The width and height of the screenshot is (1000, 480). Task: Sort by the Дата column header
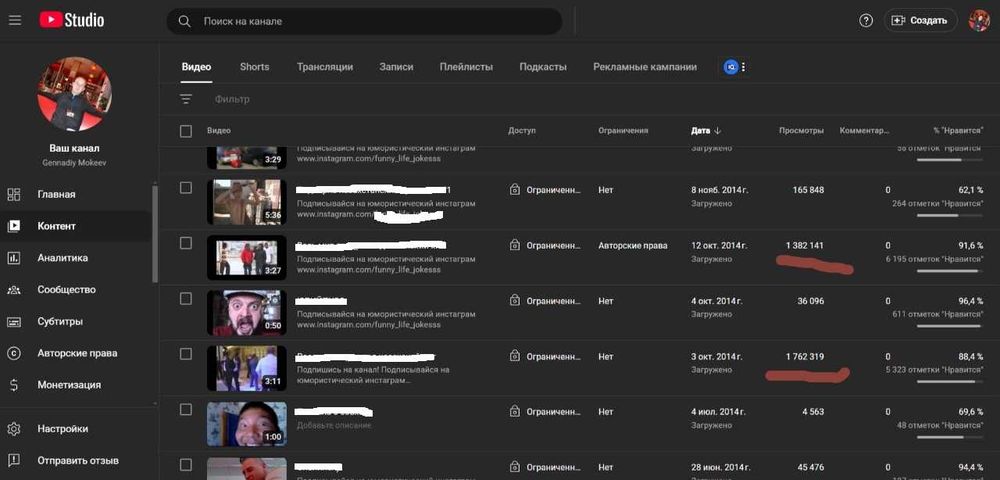point(700,131)
